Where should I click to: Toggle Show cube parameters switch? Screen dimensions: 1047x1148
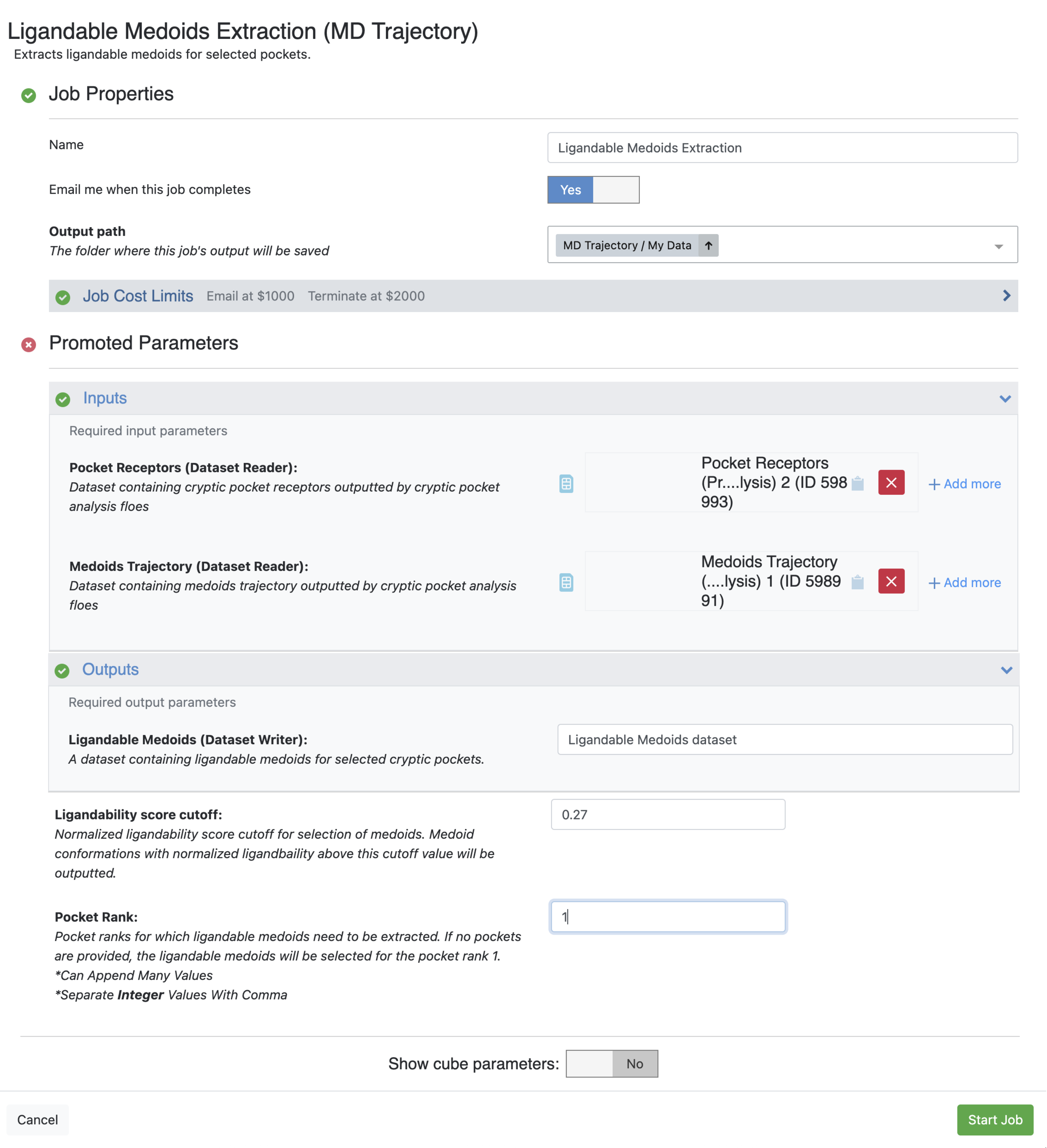[612, 1063]
